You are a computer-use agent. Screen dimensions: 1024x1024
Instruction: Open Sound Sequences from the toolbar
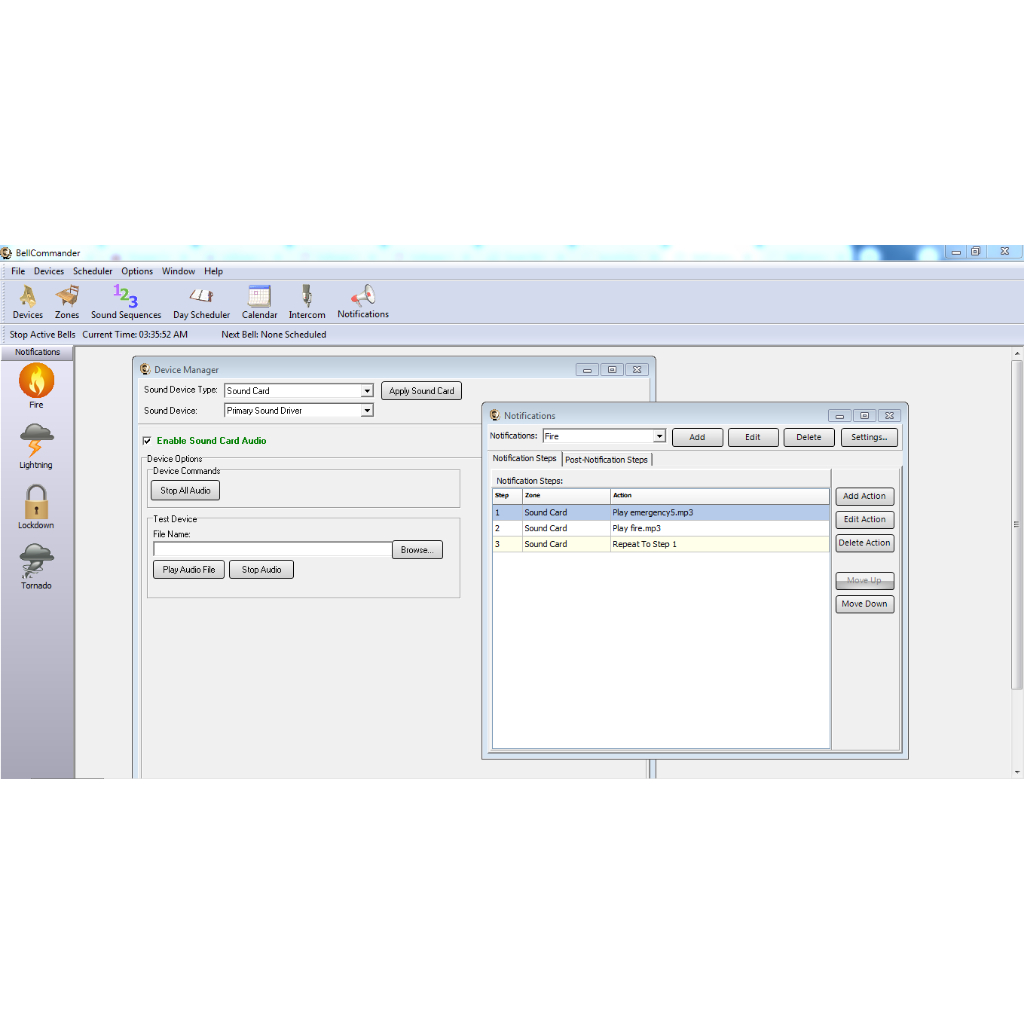tap(125, 300)
